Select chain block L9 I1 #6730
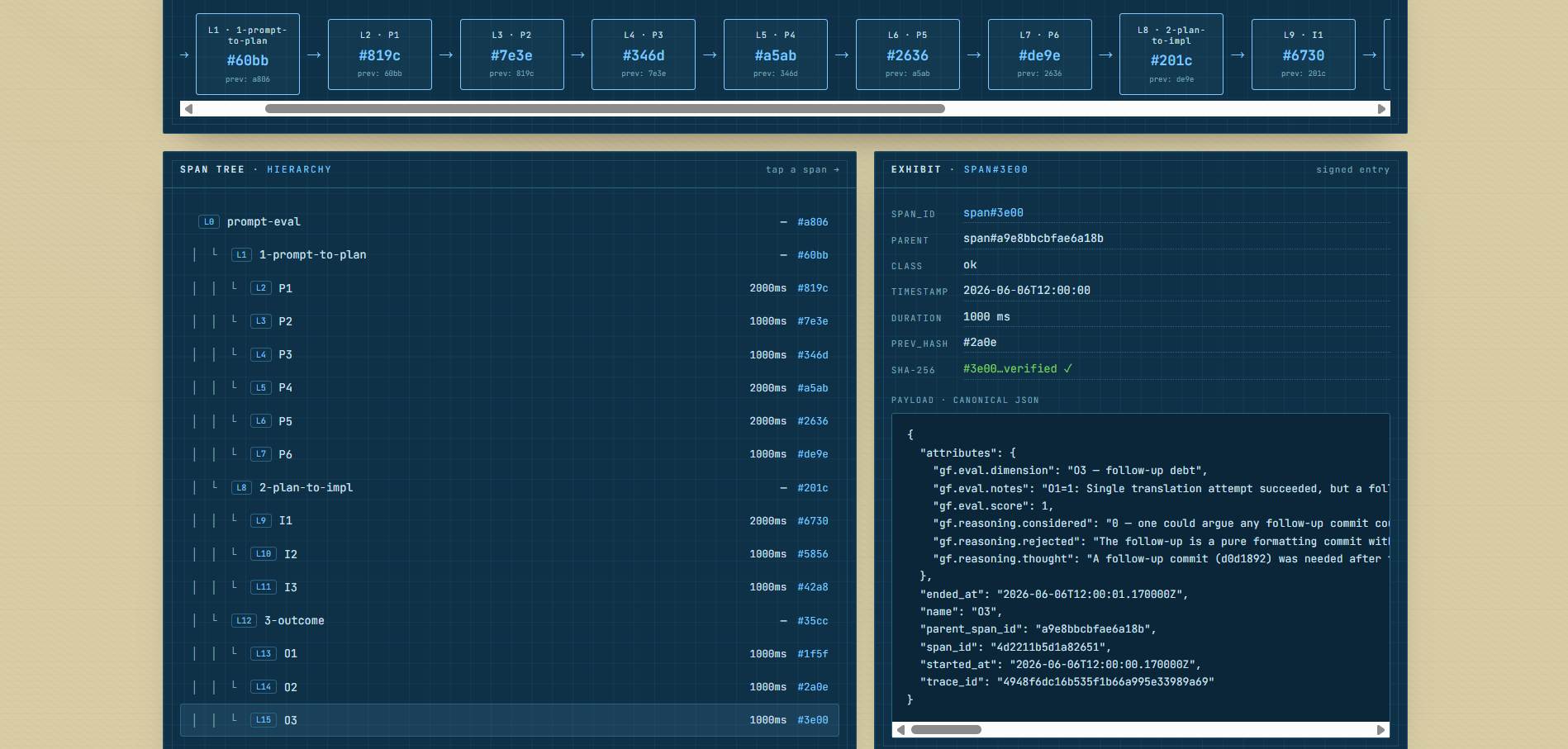 tap(1304, 55)
